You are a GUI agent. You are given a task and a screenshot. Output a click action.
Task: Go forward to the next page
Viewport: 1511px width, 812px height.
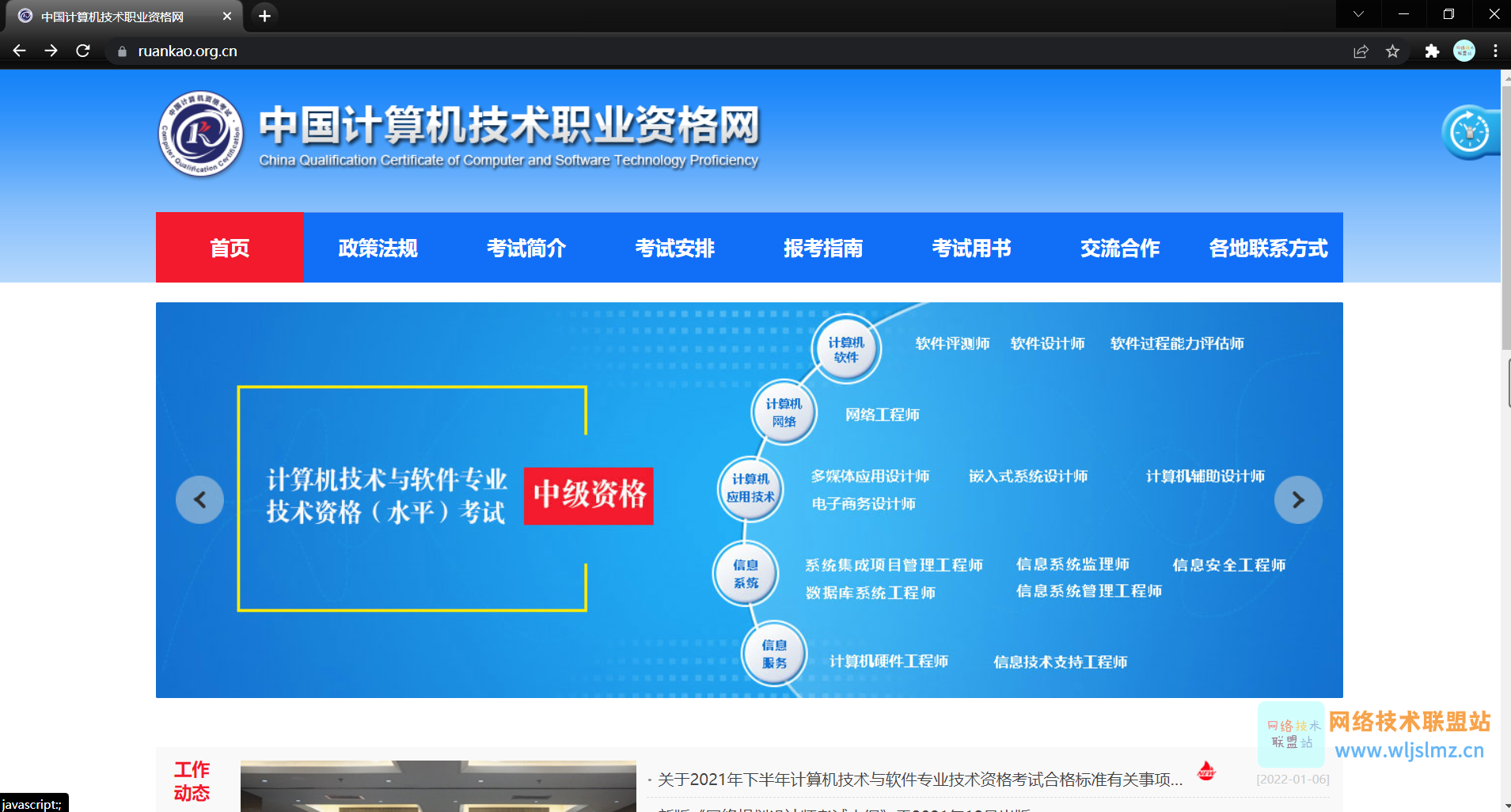51,51
